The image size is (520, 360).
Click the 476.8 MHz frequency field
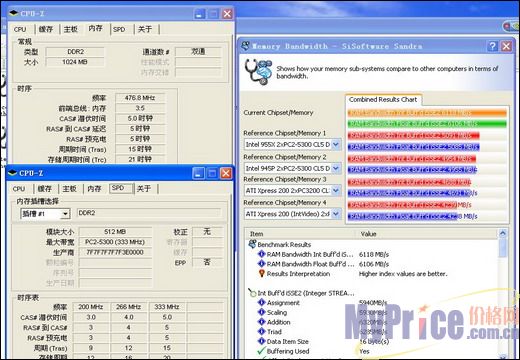[140, 98]
